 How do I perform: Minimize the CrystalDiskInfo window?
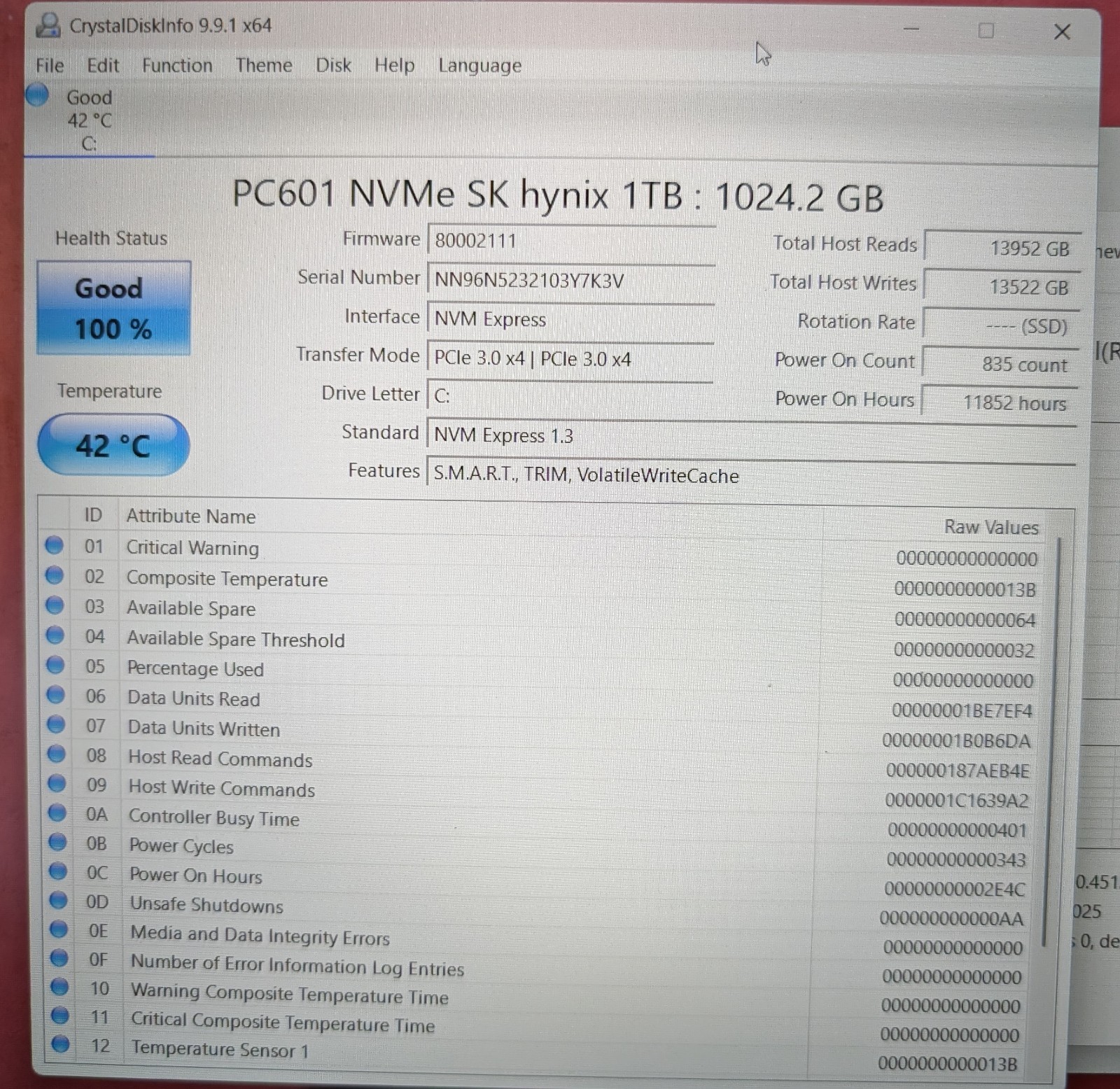911,29
